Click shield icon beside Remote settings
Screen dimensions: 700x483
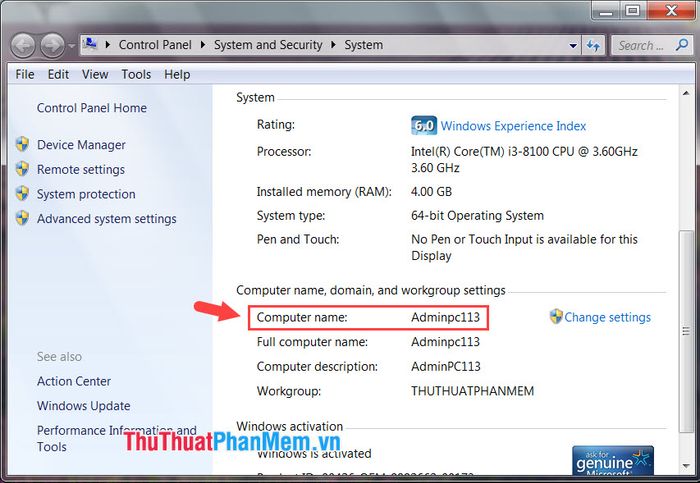pos(22,169)
